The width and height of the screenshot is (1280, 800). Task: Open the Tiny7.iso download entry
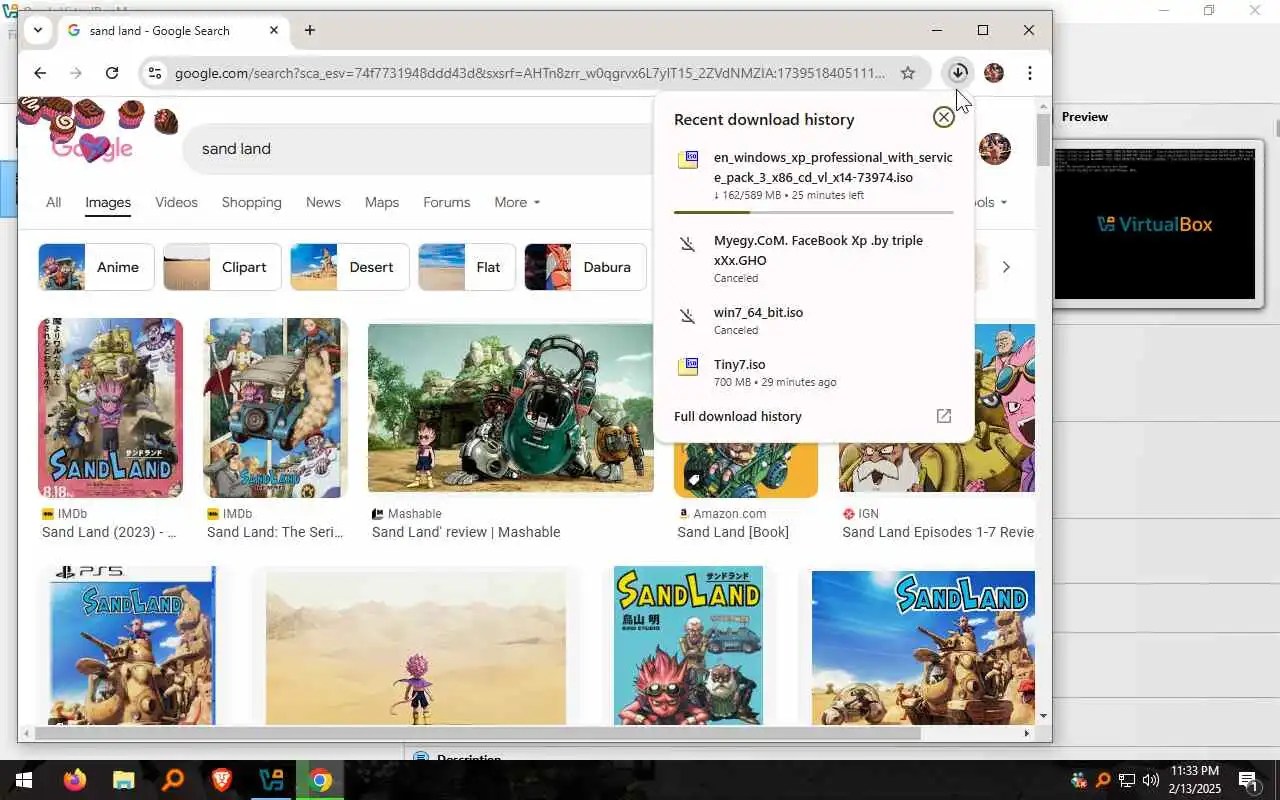click(x=813, y=373)
